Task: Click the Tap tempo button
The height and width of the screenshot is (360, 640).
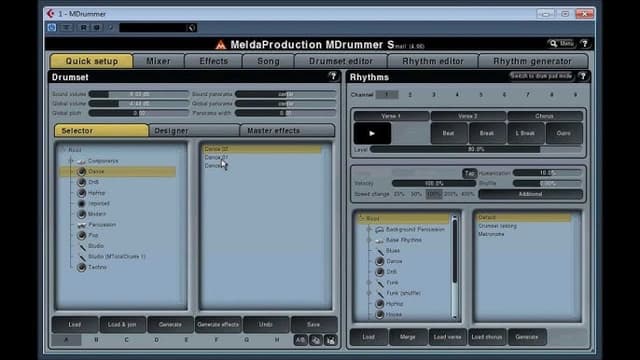Action: (469, 173)
